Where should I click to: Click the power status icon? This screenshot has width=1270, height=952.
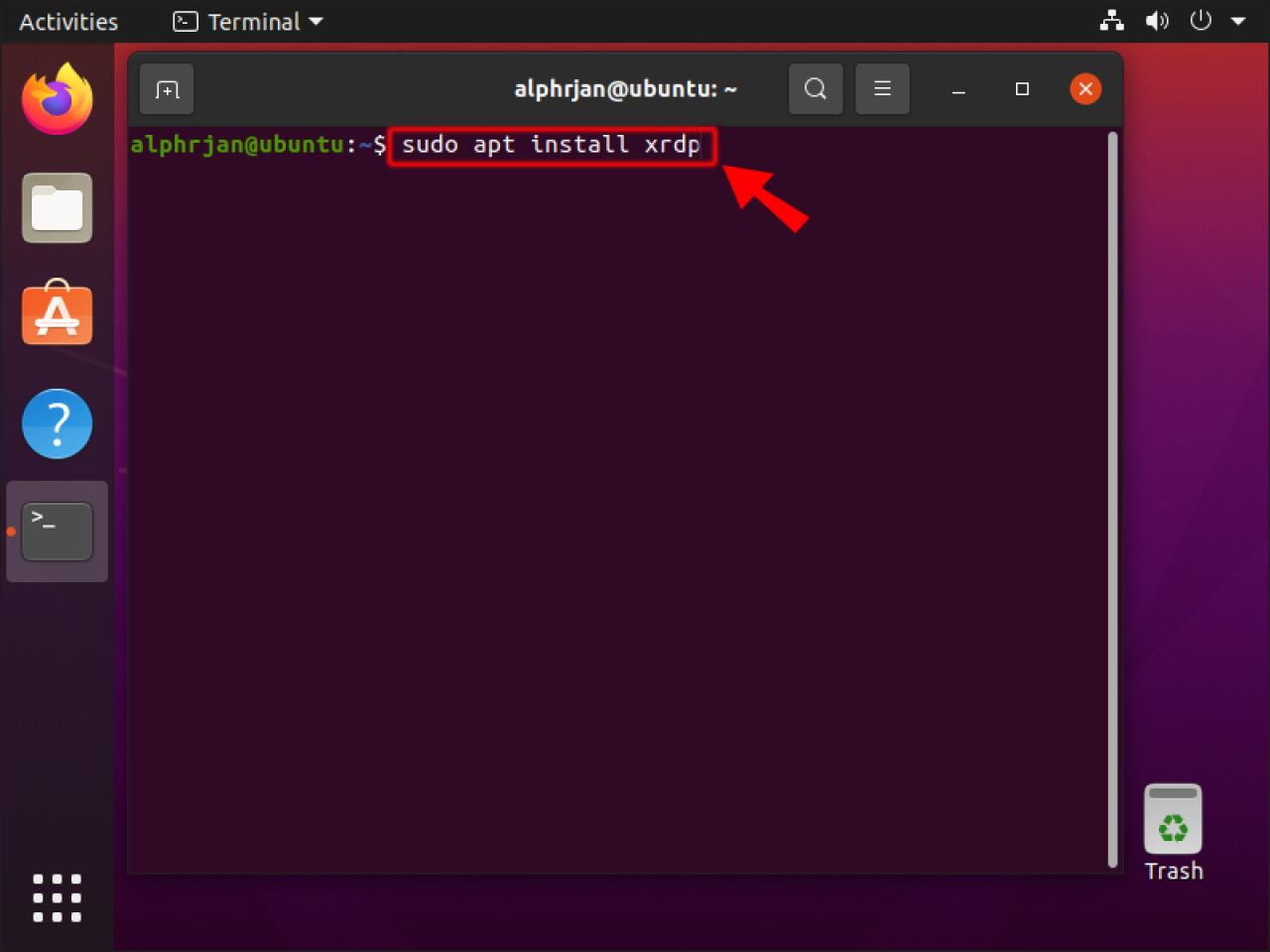pos(1200,21)
